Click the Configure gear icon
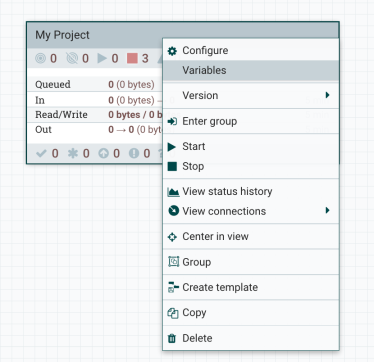Screen dimensions: 374x362 [x=172, y=51]
